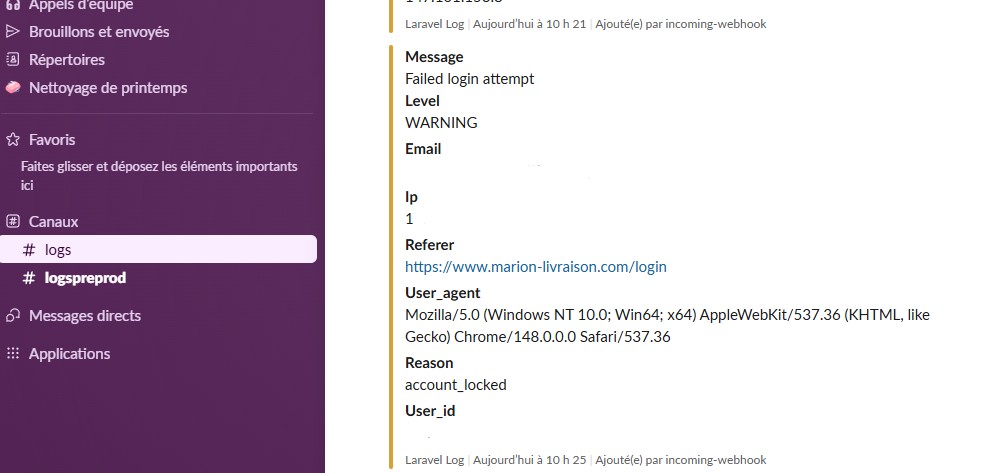Screen dimensions: 1005x473
Task: Click the Canaux section icon
Action: coord(13,221)
